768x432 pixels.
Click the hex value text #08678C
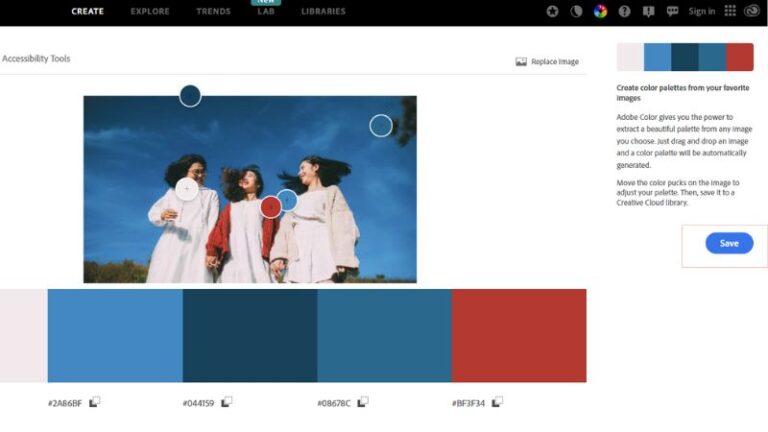tap(334, 403)
